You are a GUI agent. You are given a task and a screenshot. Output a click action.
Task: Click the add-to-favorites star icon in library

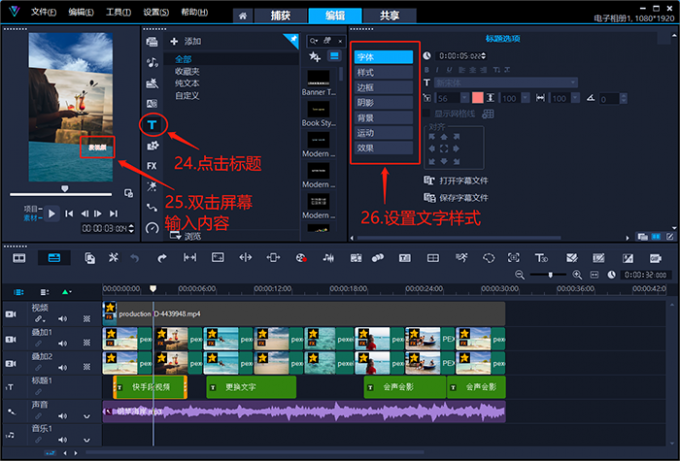coord(314,56)
